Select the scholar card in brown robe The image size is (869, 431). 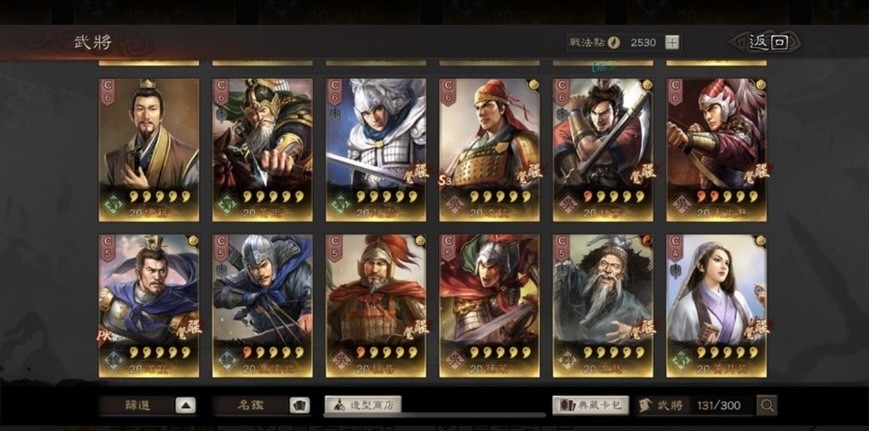coord(149,150)
